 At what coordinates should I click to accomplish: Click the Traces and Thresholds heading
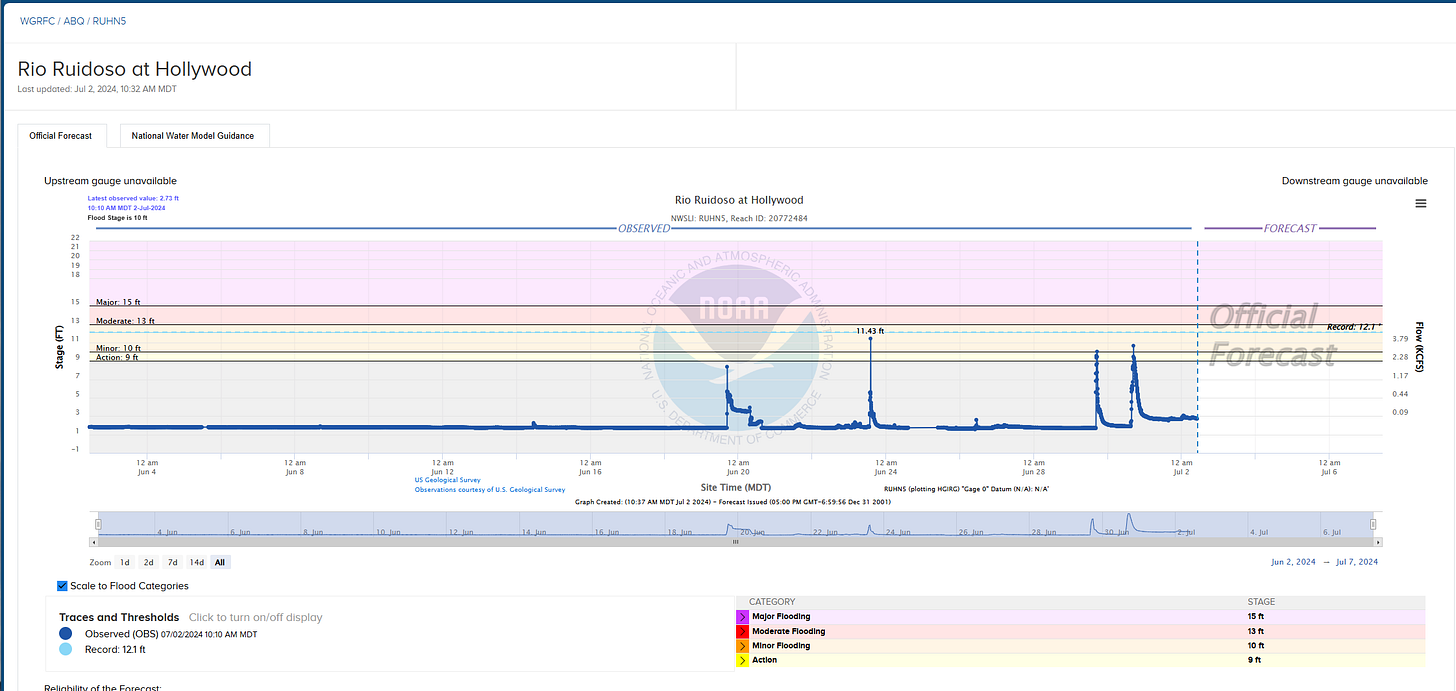(x=119, y=617)
